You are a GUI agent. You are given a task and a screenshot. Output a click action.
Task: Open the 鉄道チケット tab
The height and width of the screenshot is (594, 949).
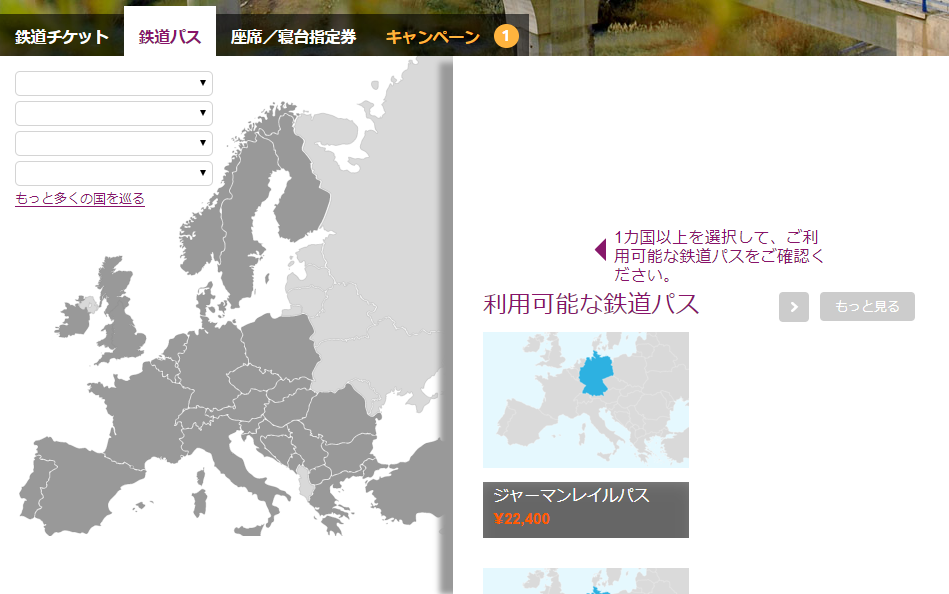point(62,37)
